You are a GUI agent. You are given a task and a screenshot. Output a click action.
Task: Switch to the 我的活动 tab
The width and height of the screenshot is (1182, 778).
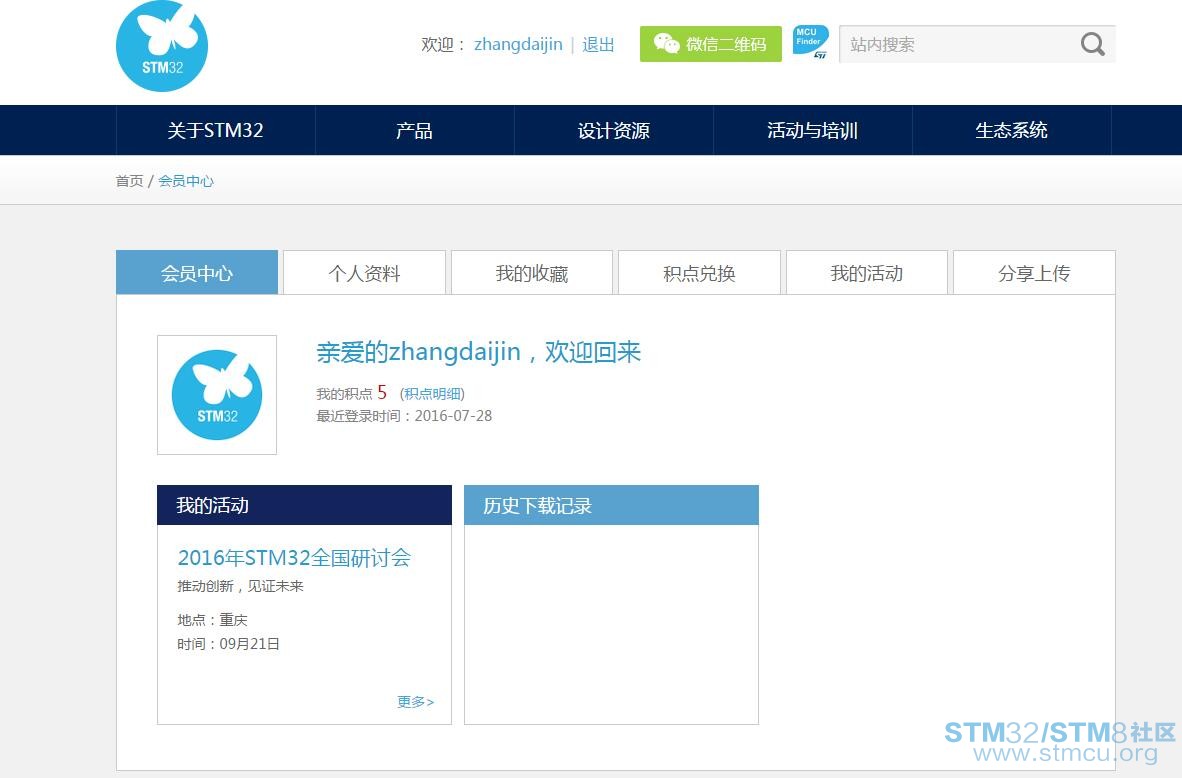pyautogui.click(x=866, y=273)
